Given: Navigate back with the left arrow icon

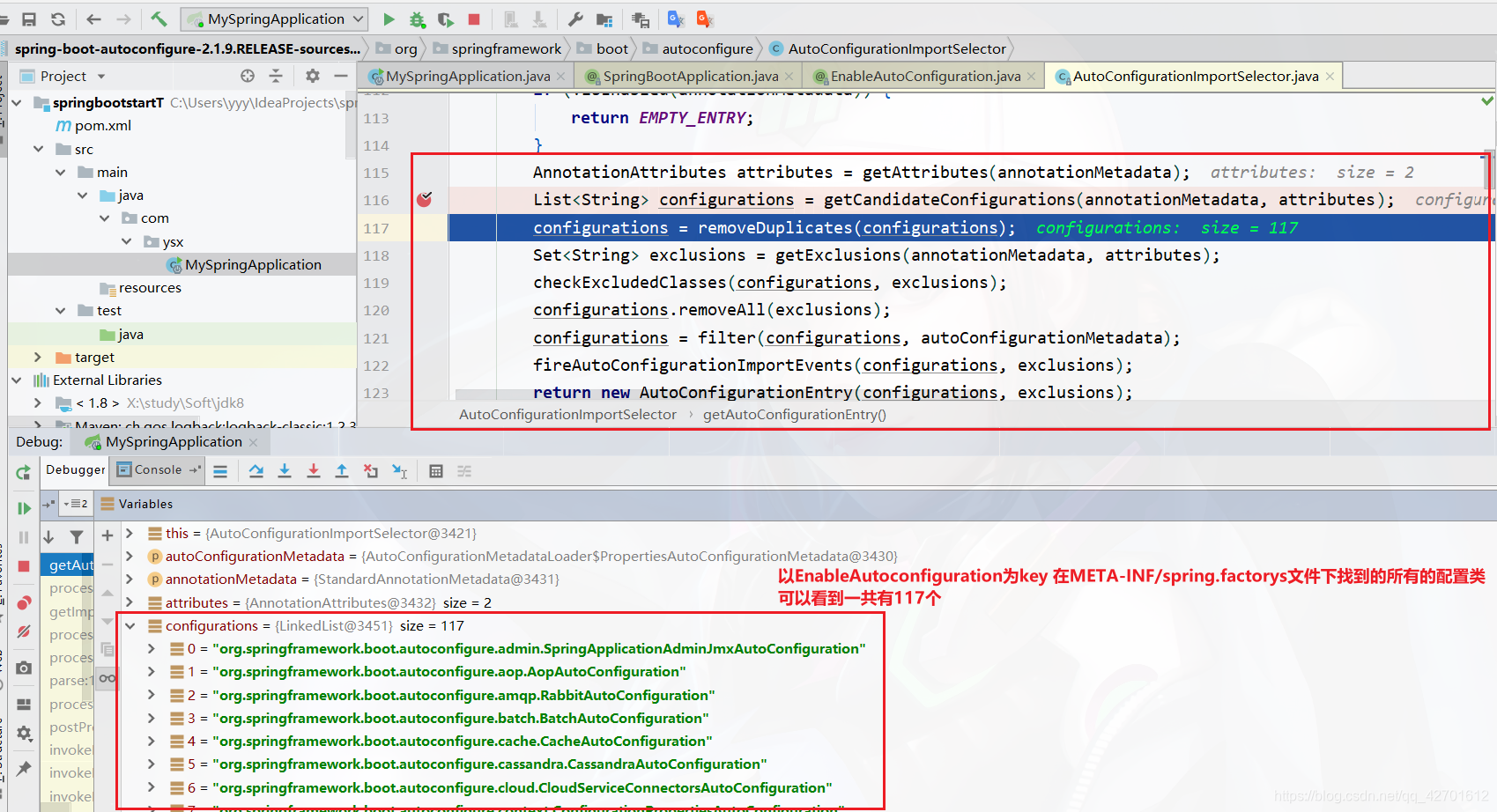Looking at the screenshot, I should [94, 19].
